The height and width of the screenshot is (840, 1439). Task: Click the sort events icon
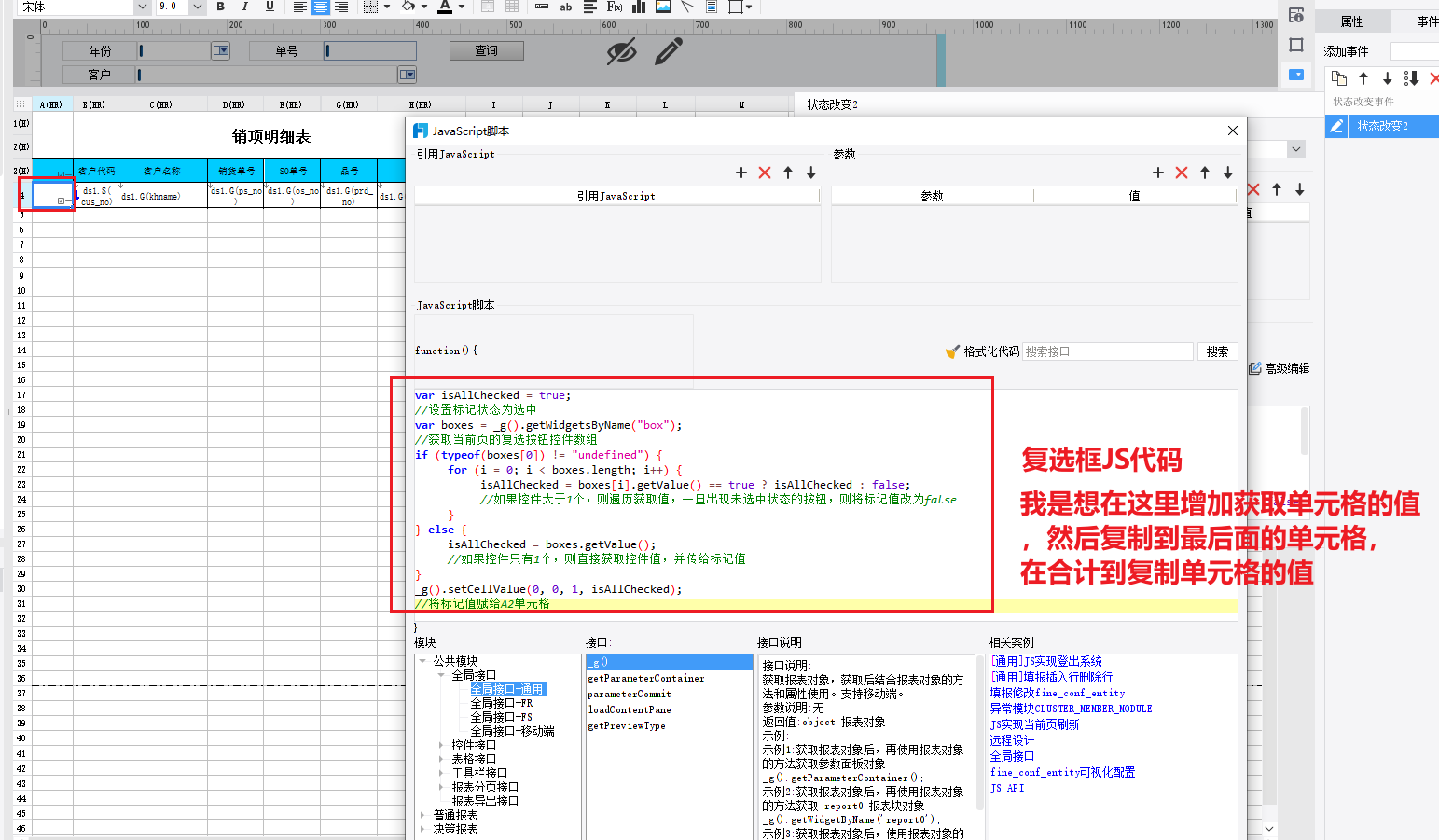tap(1411, 78)
